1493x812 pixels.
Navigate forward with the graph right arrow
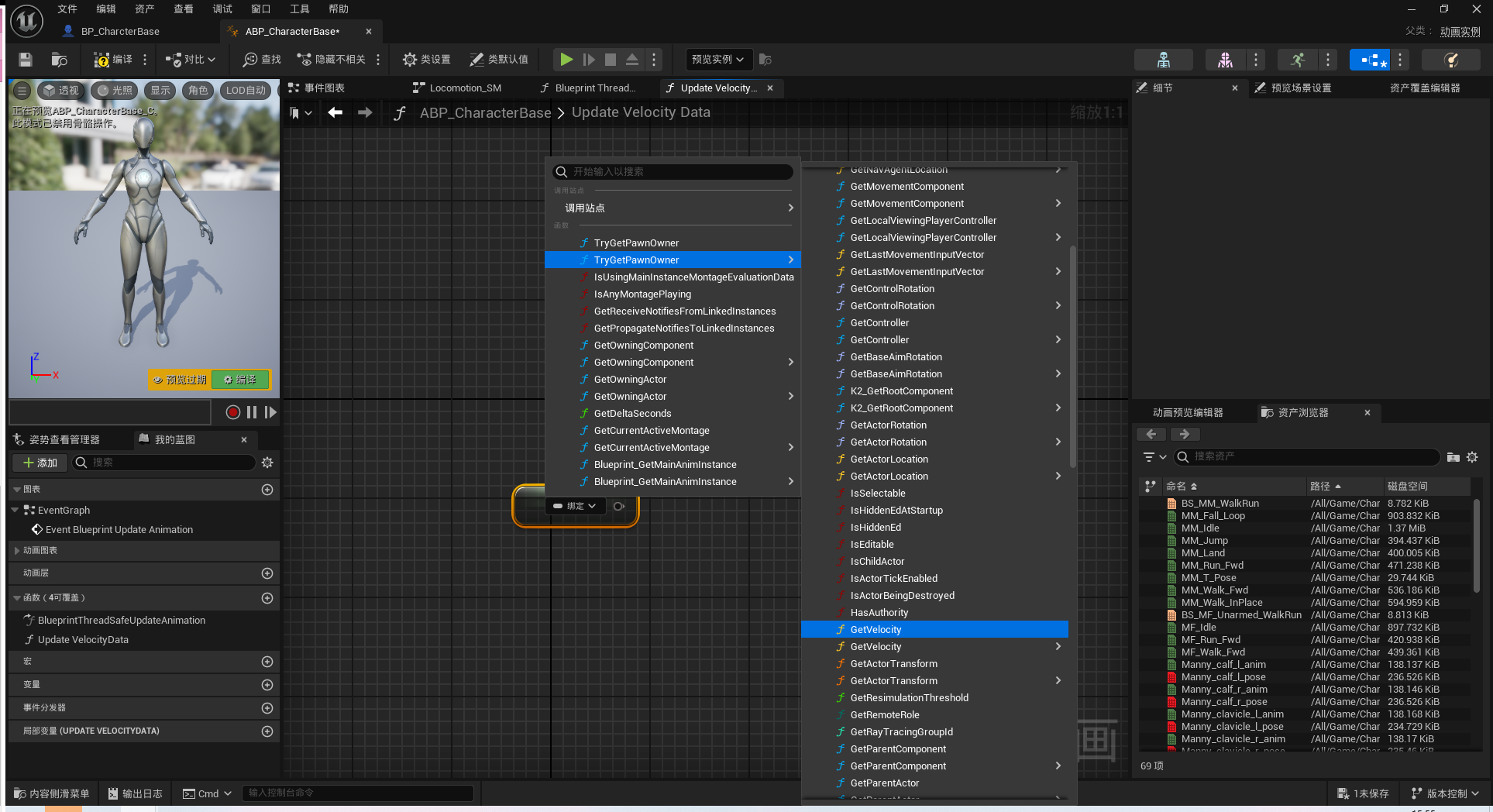click(365, 113)
